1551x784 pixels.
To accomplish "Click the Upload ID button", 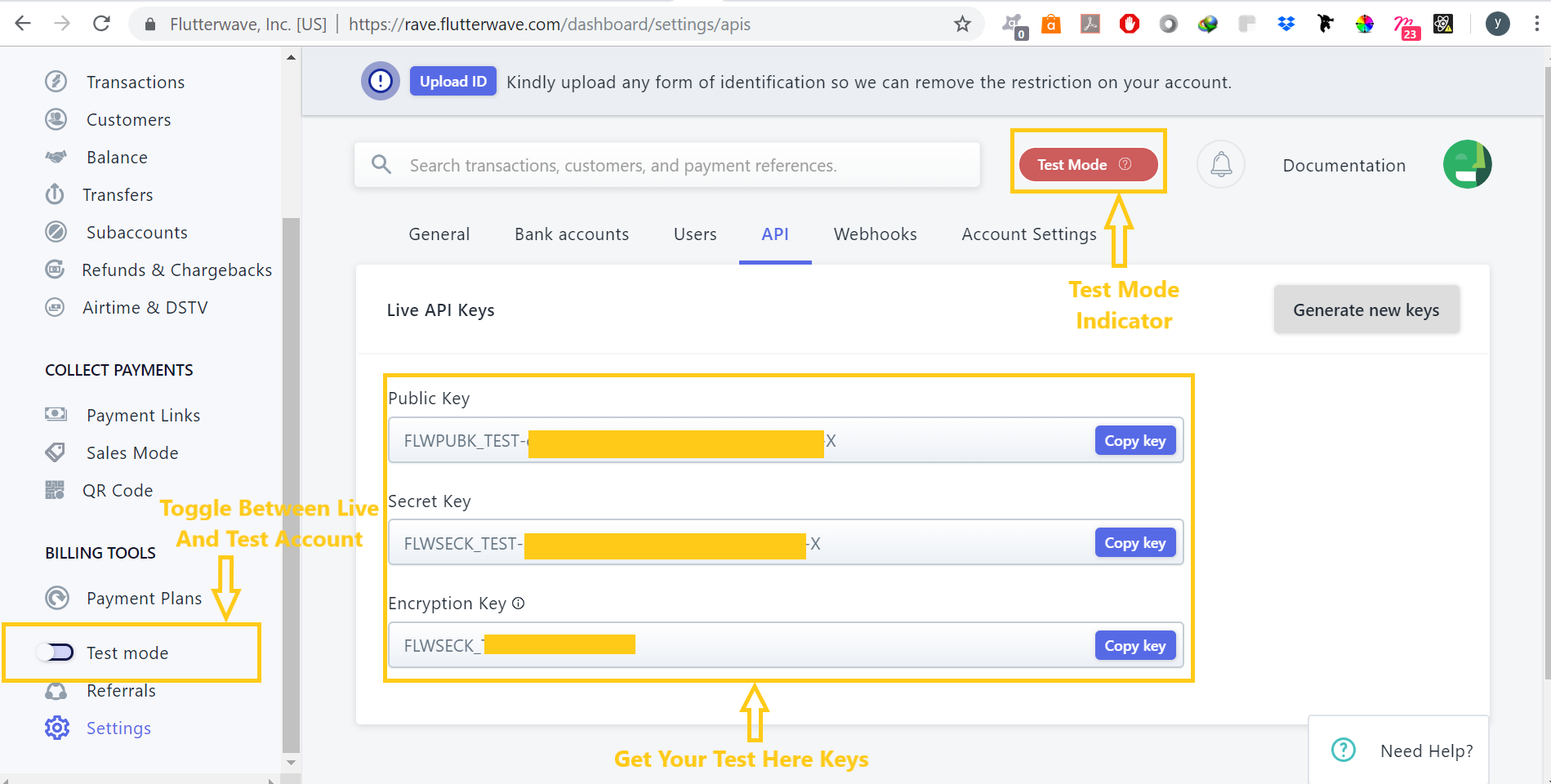I will pyautogui.click(x=453, y=81).
